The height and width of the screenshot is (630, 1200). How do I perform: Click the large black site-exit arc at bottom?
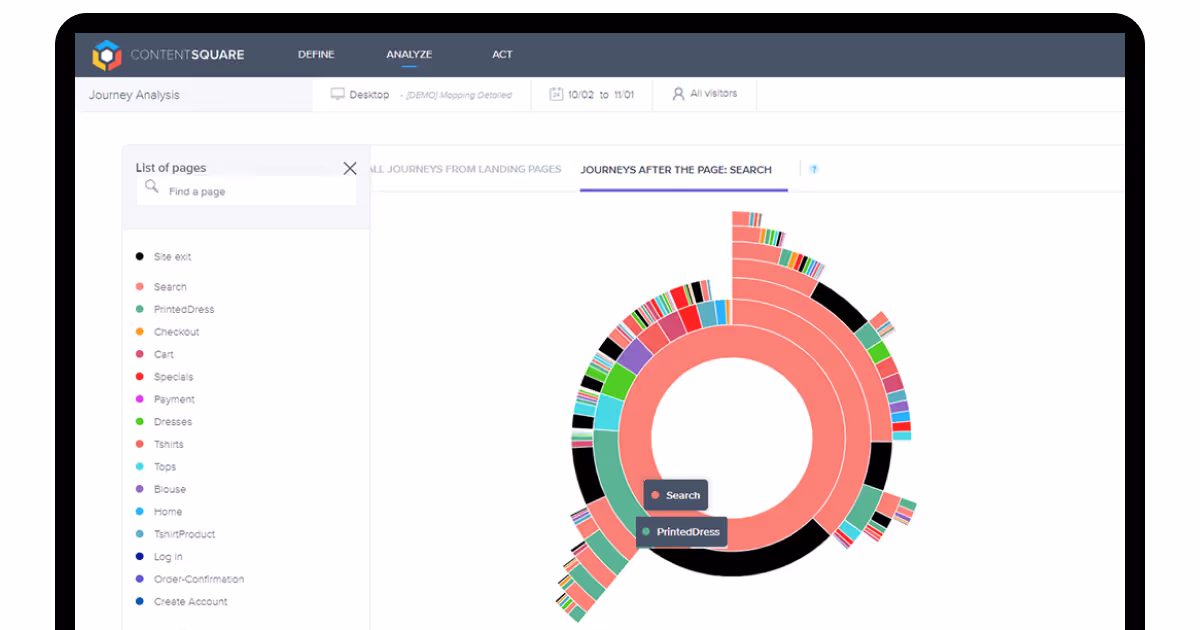click(740, 562)
